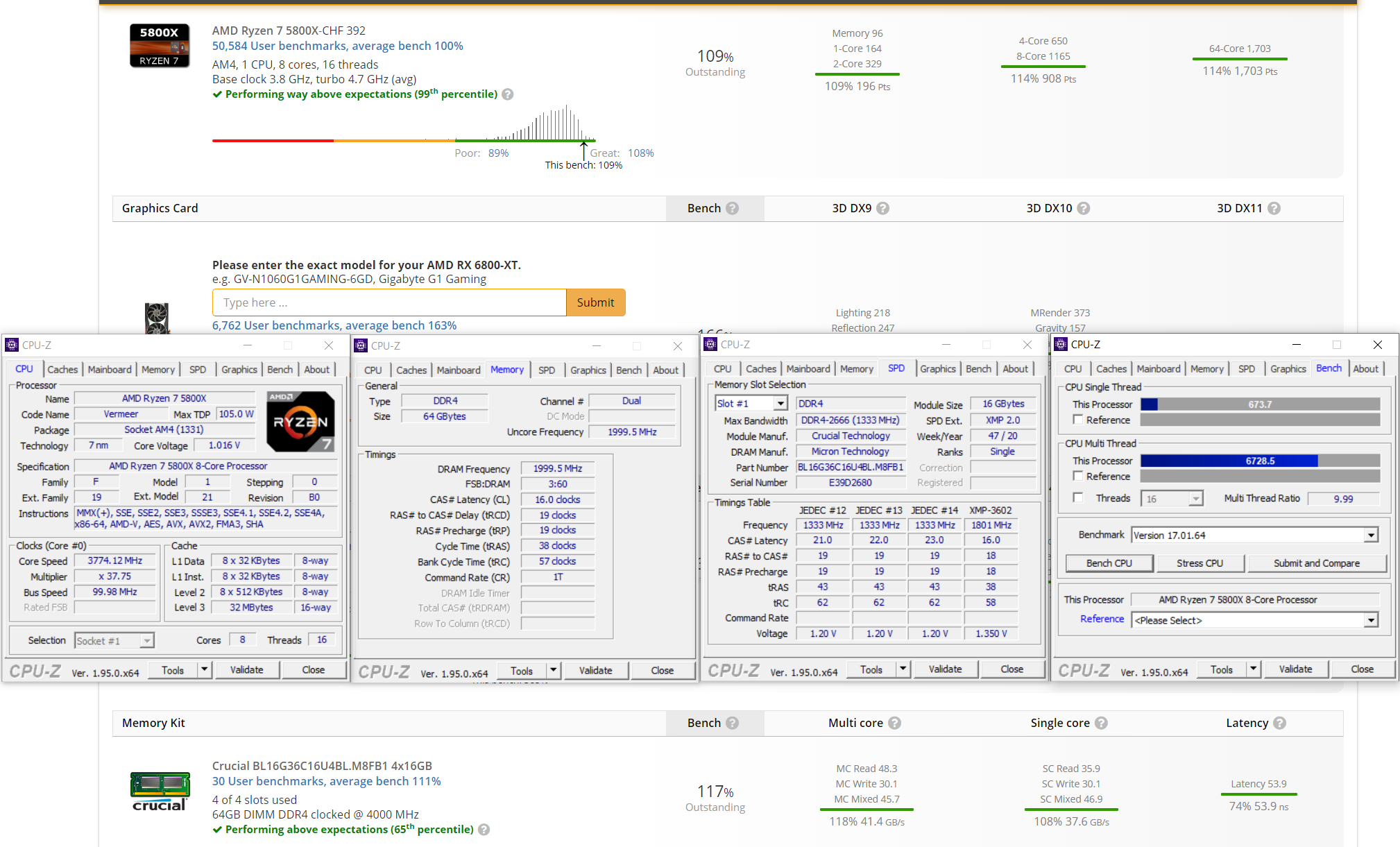The width and height of the screenshot is (1400, 847).
Task: Toggle the Threads checkbox in Bench tab
Action: [1078, 498]
